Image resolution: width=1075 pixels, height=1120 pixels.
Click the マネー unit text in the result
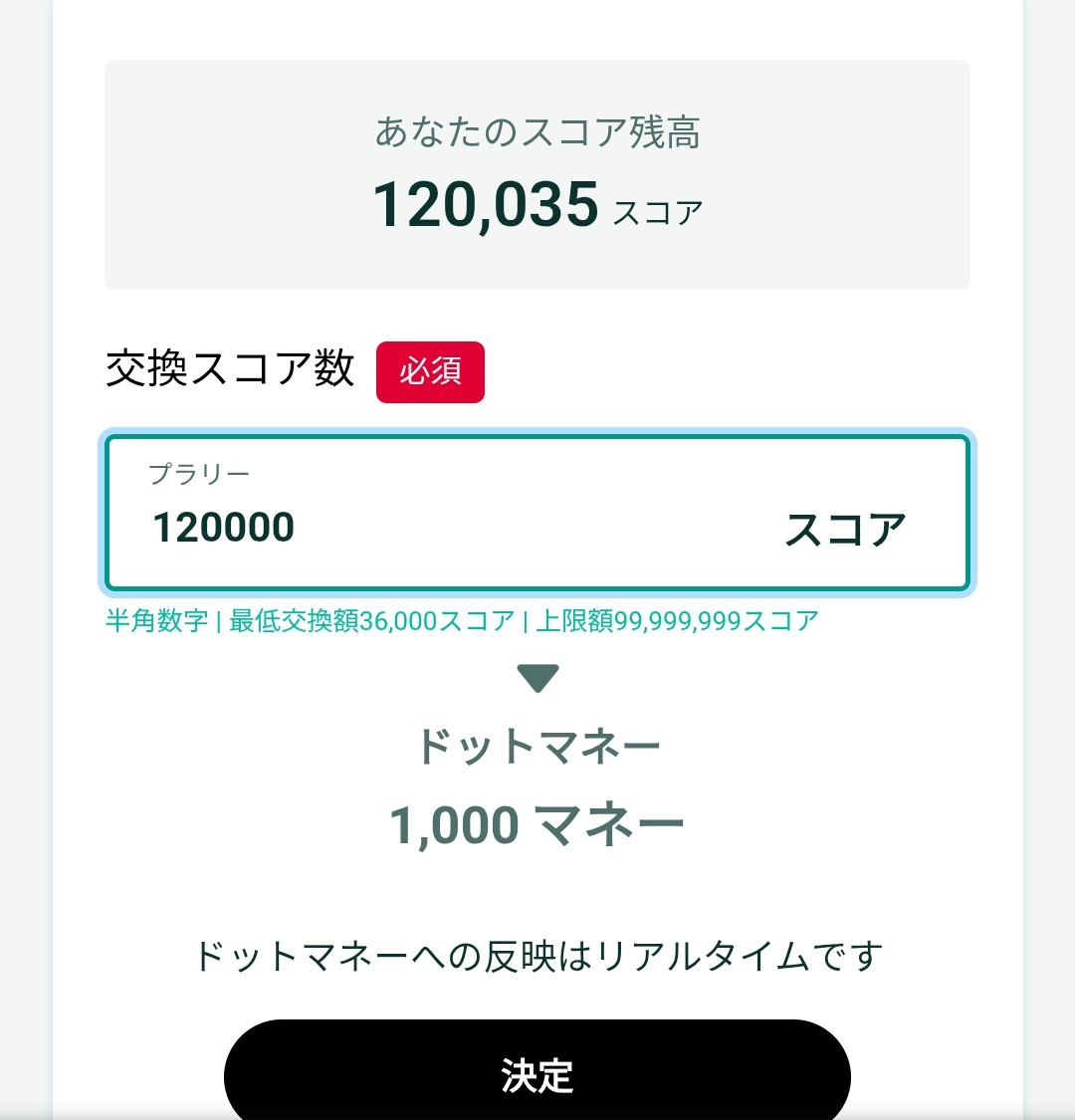coord(609,824)
